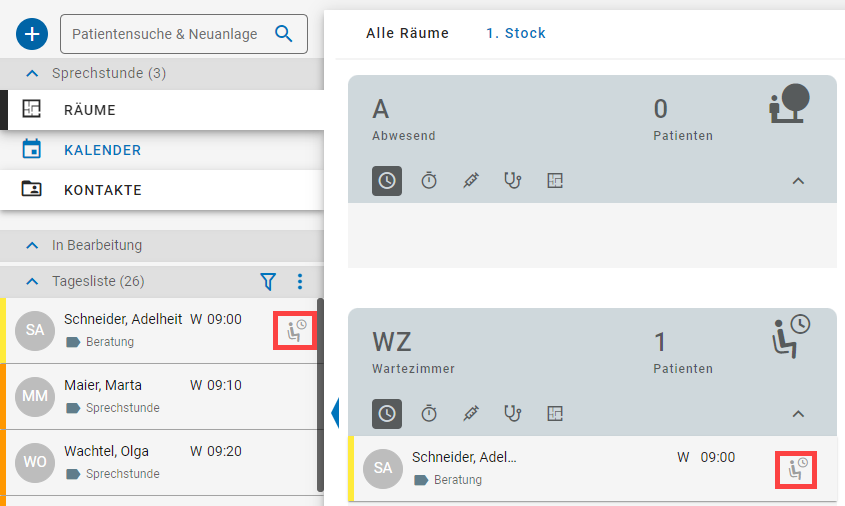Open Tagesliste three-dot options menu
Image resolution: width=845 pixels, height=506 pixels.
[x=299, y=282]
